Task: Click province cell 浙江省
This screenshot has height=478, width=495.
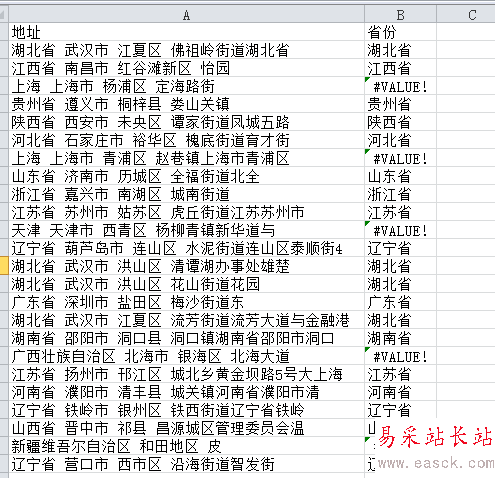Action: point(400,194)
